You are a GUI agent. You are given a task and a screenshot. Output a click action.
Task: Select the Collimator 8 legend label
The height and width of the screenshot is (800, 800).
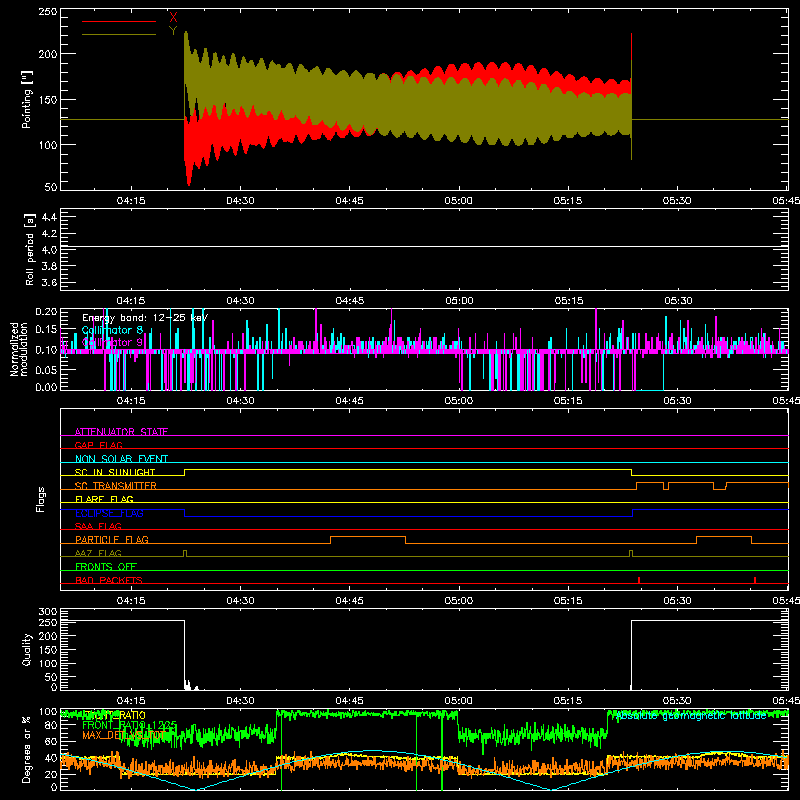coord(112,330)
